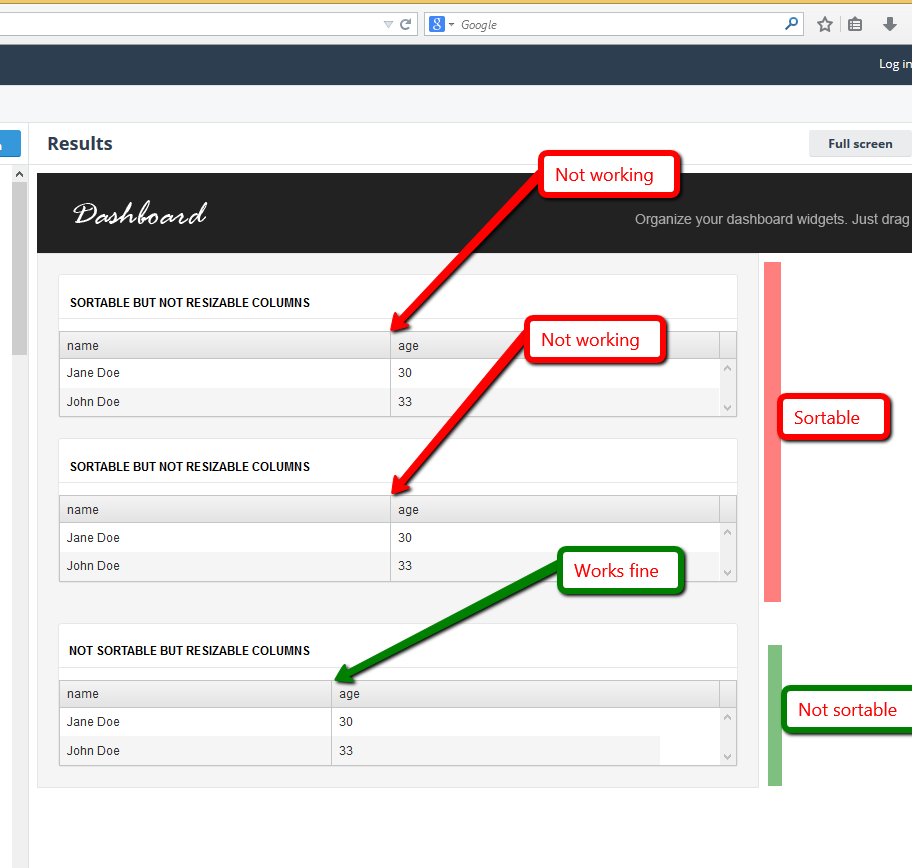Click the left panel vertical scrollbar thumb
The height and width of the screenshot is (868, 912).
(19, 268)
